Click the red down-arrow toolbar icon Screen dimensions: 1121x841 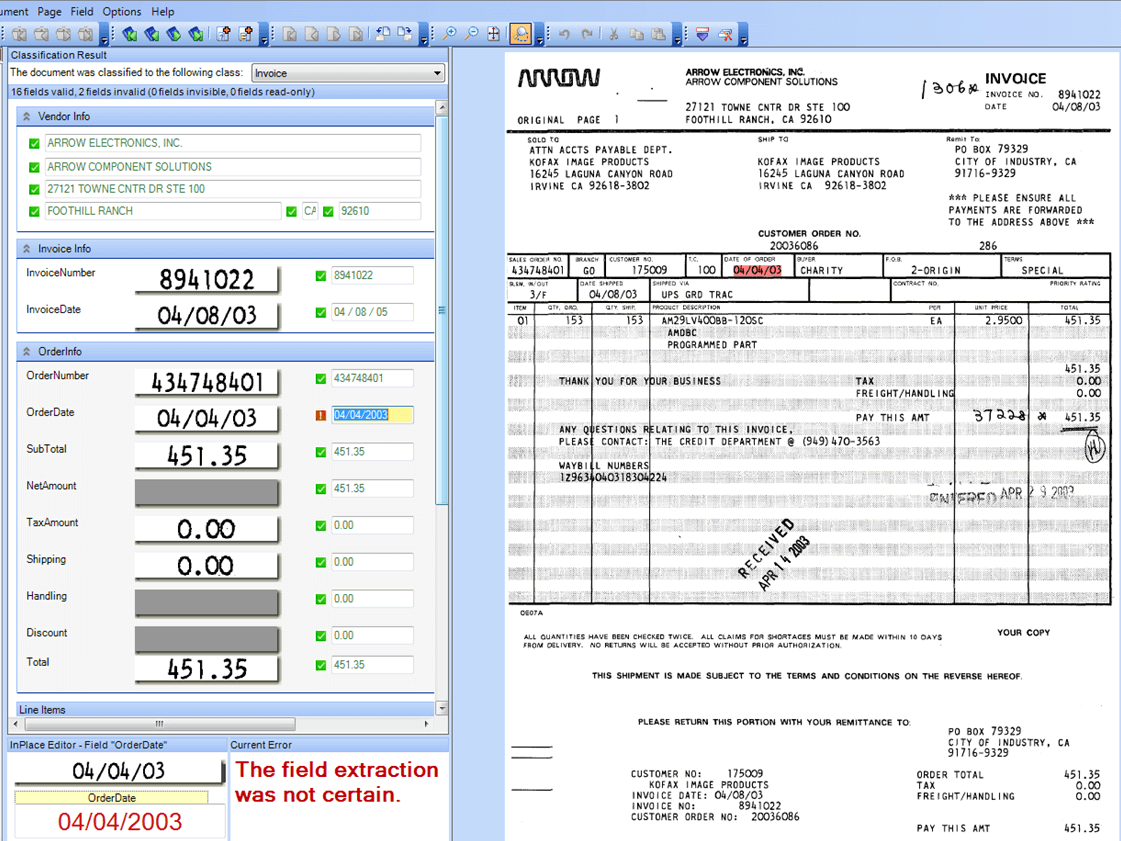pyautogui.click(x=702, y=34)
